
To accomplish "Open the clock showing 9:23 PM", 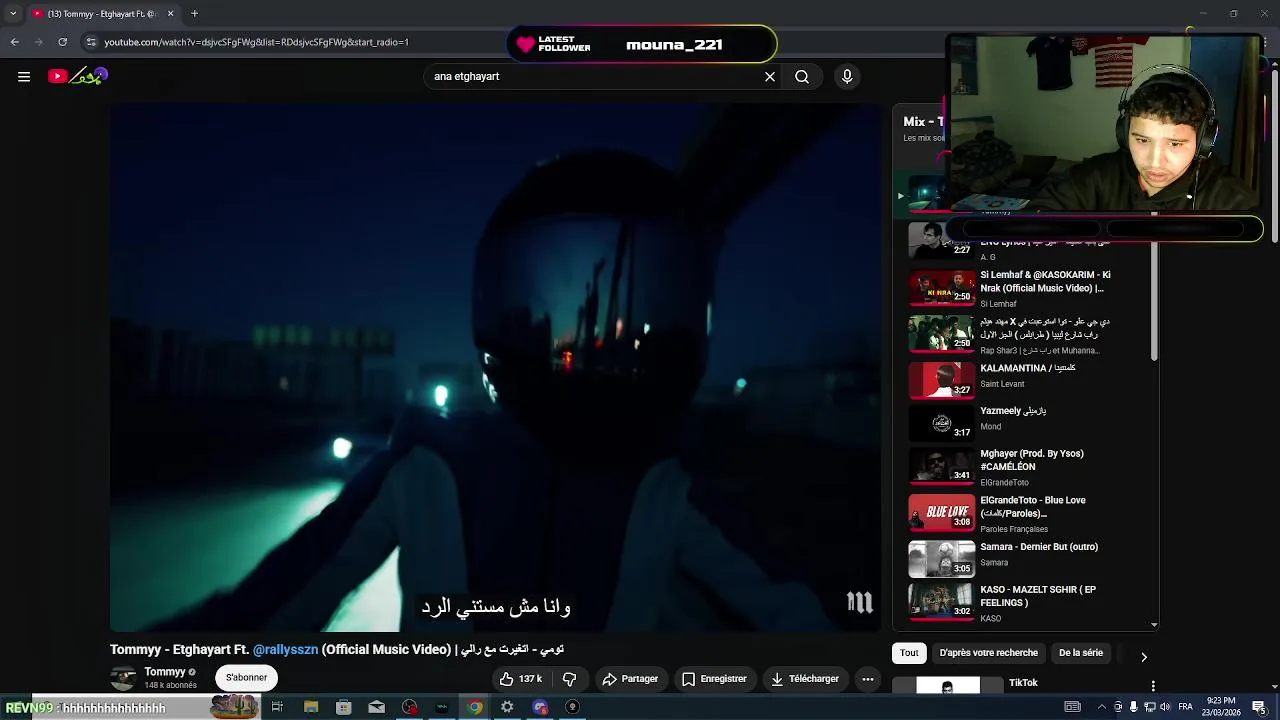I will (x=1221, y=707).
